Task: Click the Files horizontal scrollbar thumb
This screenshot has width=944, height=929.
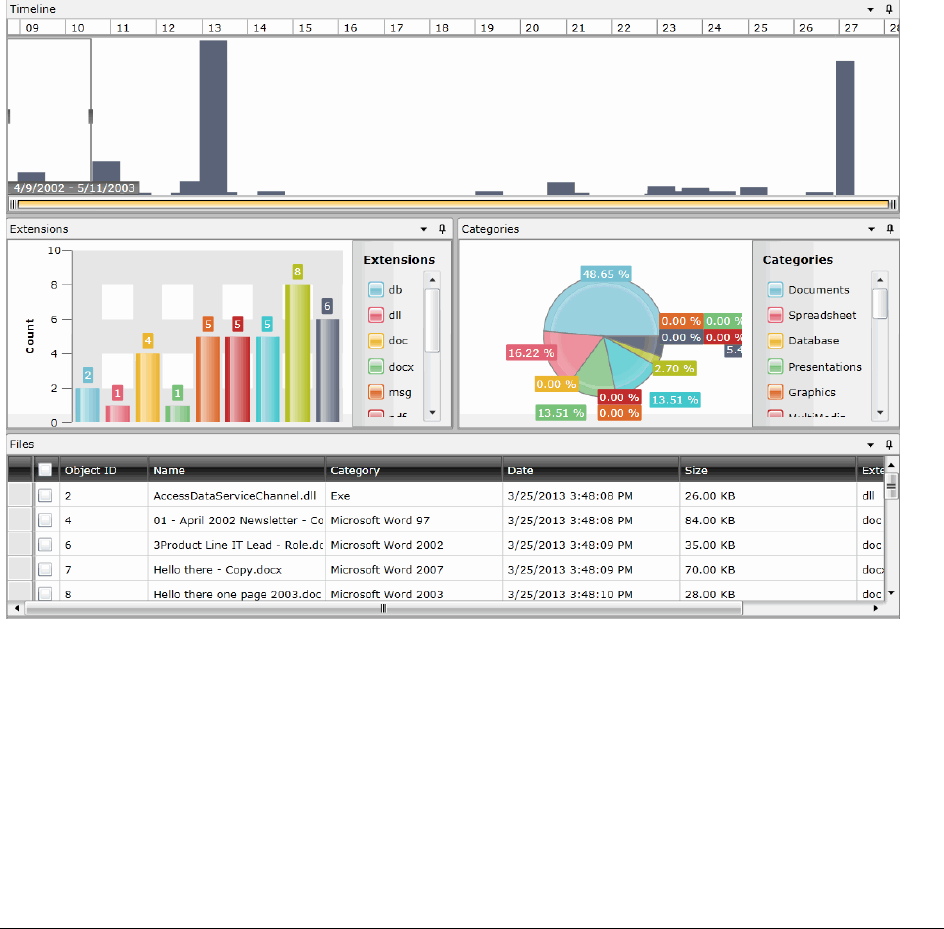Action: pyautogui.click(x=384, y=608)
